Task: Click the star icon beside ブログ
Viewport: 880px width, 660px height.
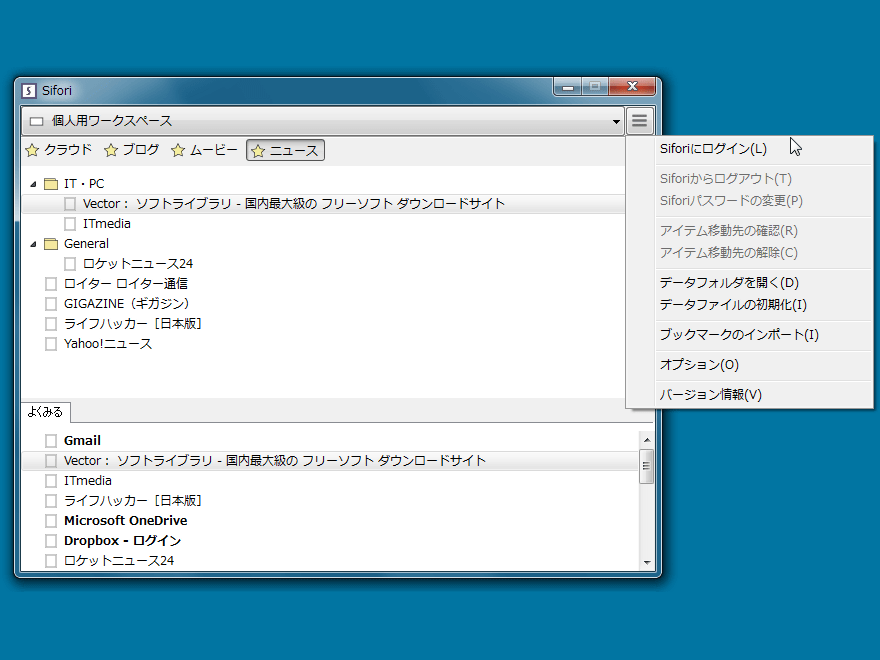Action: [111, 150]
